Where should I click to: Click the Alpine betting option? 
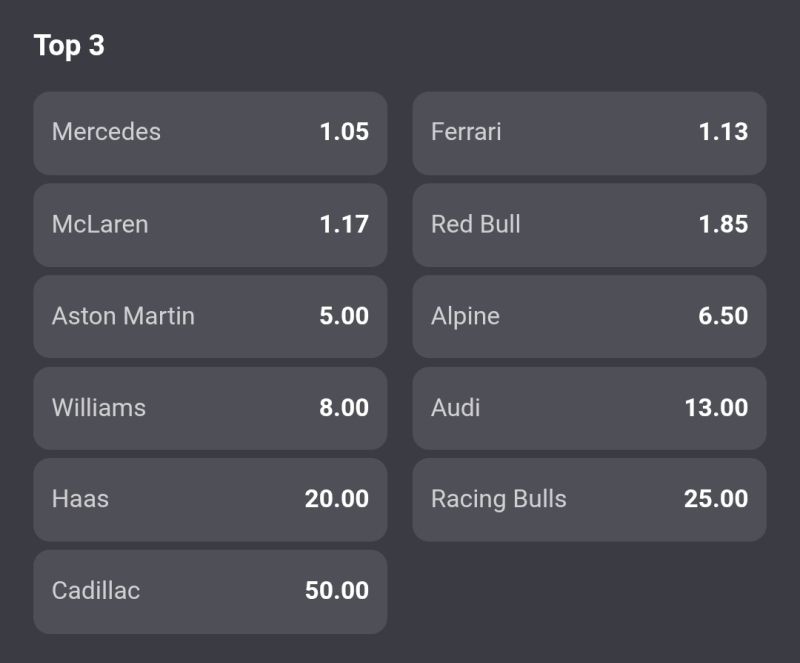pos(589,316)
